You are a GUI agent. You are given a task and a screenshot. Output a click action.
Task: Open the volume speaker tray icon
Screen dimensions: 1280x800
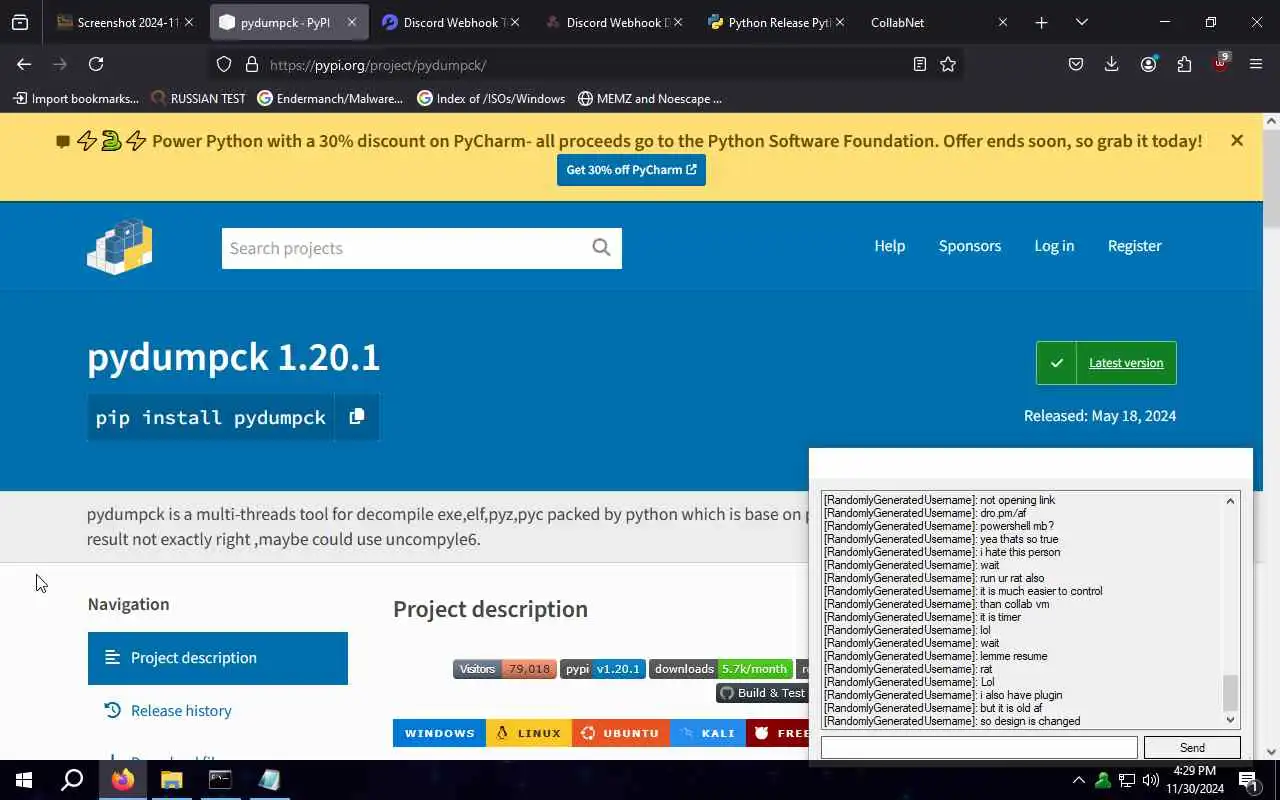[1150, 780]
